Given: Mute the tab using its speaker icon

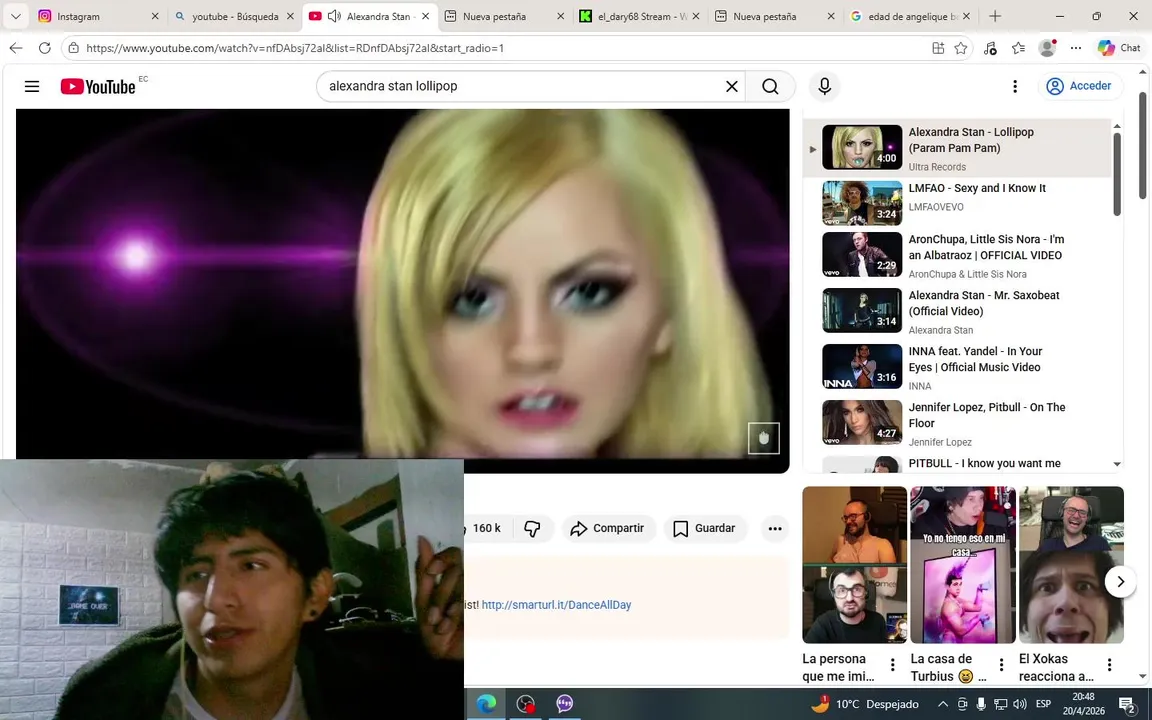Looking at the screenshot, I should (x=334, y=16).
